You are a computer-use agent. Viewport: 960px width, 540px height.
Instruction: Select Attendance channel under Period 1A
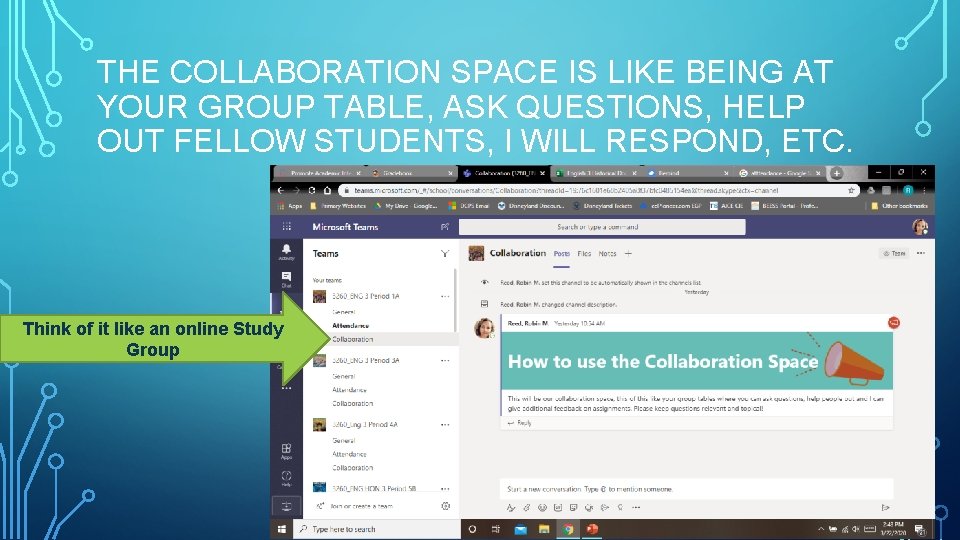pyautogui.click(x=350, y=326)
